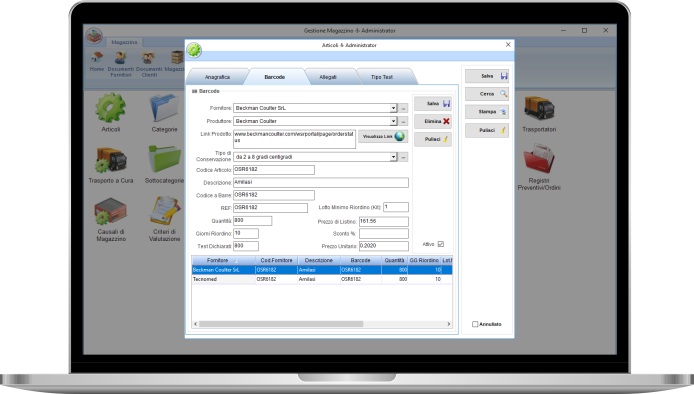Expand the Produttore dropdown

pos(393,121)
